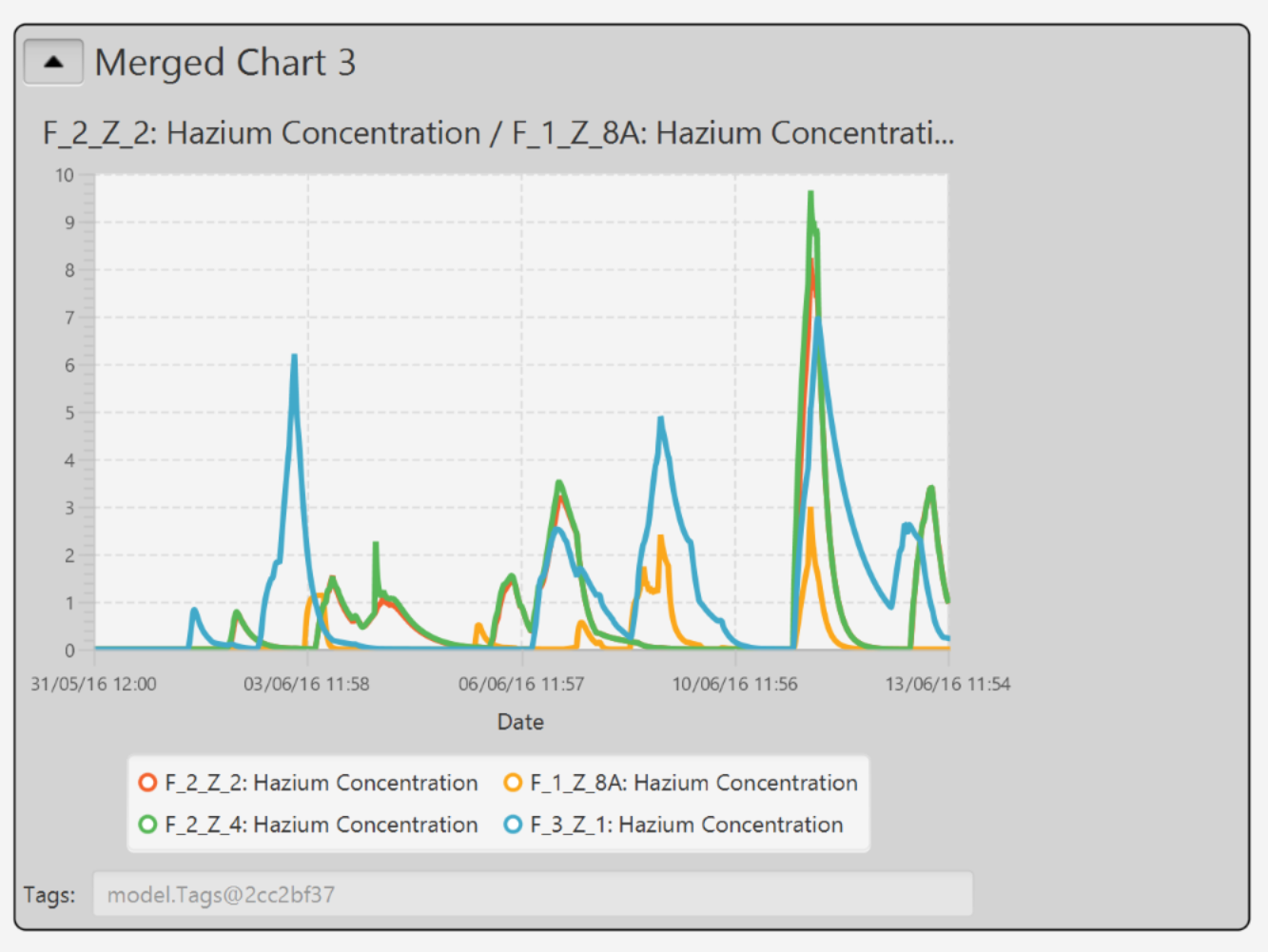Click the tallest green peak in the chart
The height and width of the screenshot is (952, 1268).
point(810,195)
